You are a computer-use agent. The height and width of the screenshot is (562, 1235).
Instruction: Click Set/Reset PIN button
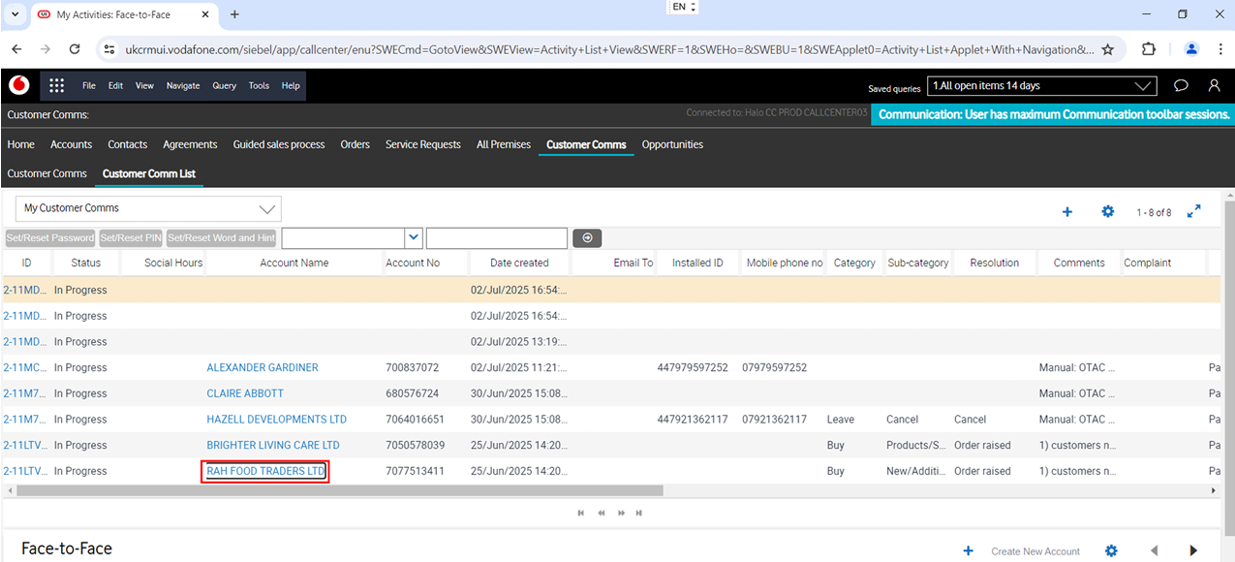(131, 238)
